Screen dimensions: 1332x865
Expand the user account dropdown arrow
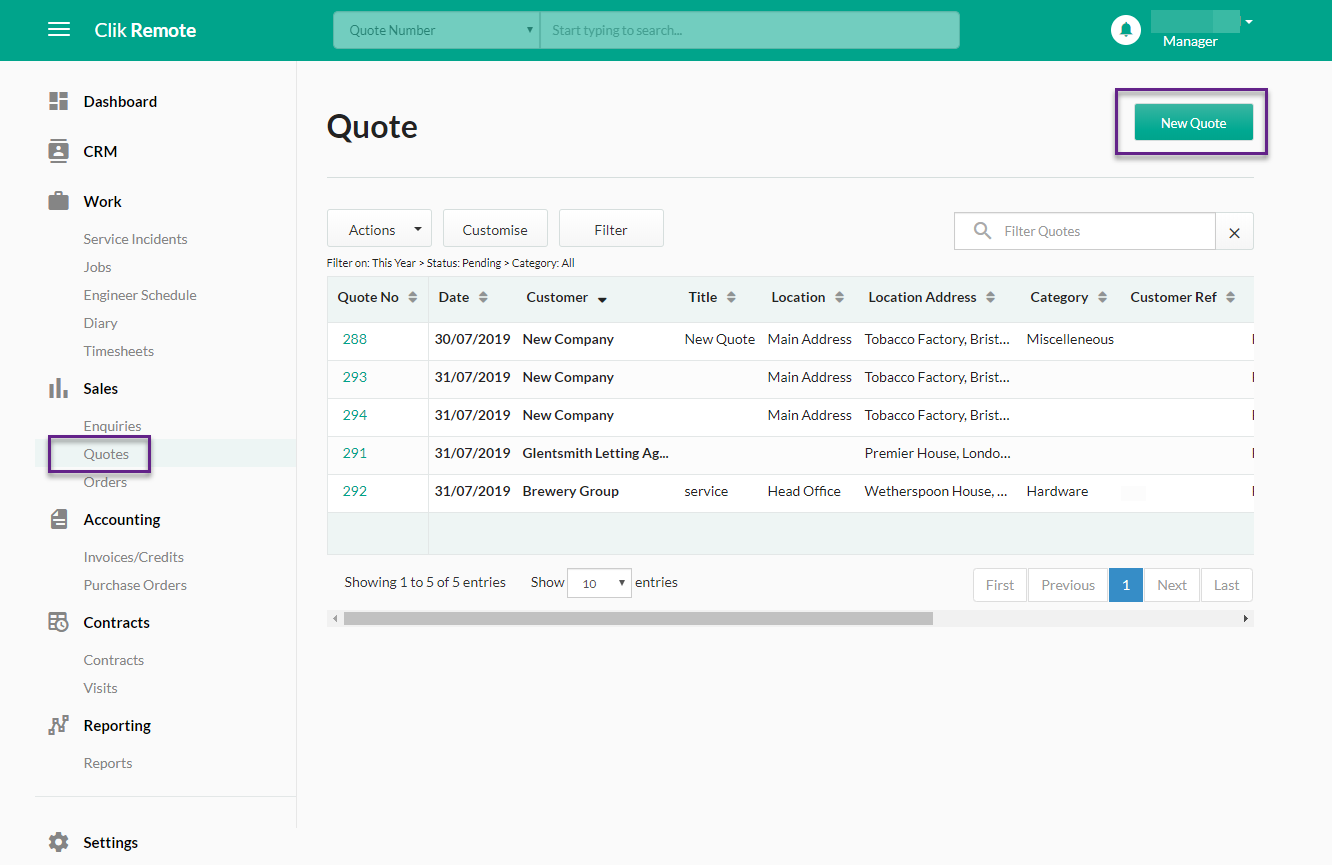click(x=1249, y=21)
